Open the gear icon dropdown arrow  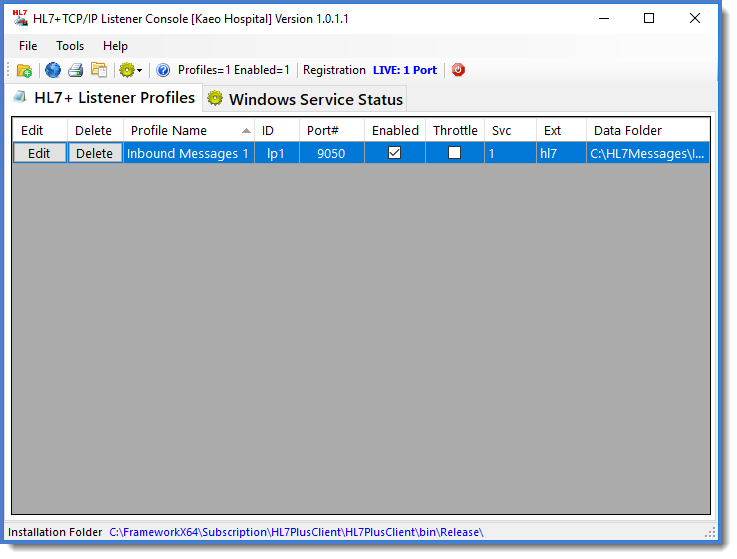[x=139, y=71]
